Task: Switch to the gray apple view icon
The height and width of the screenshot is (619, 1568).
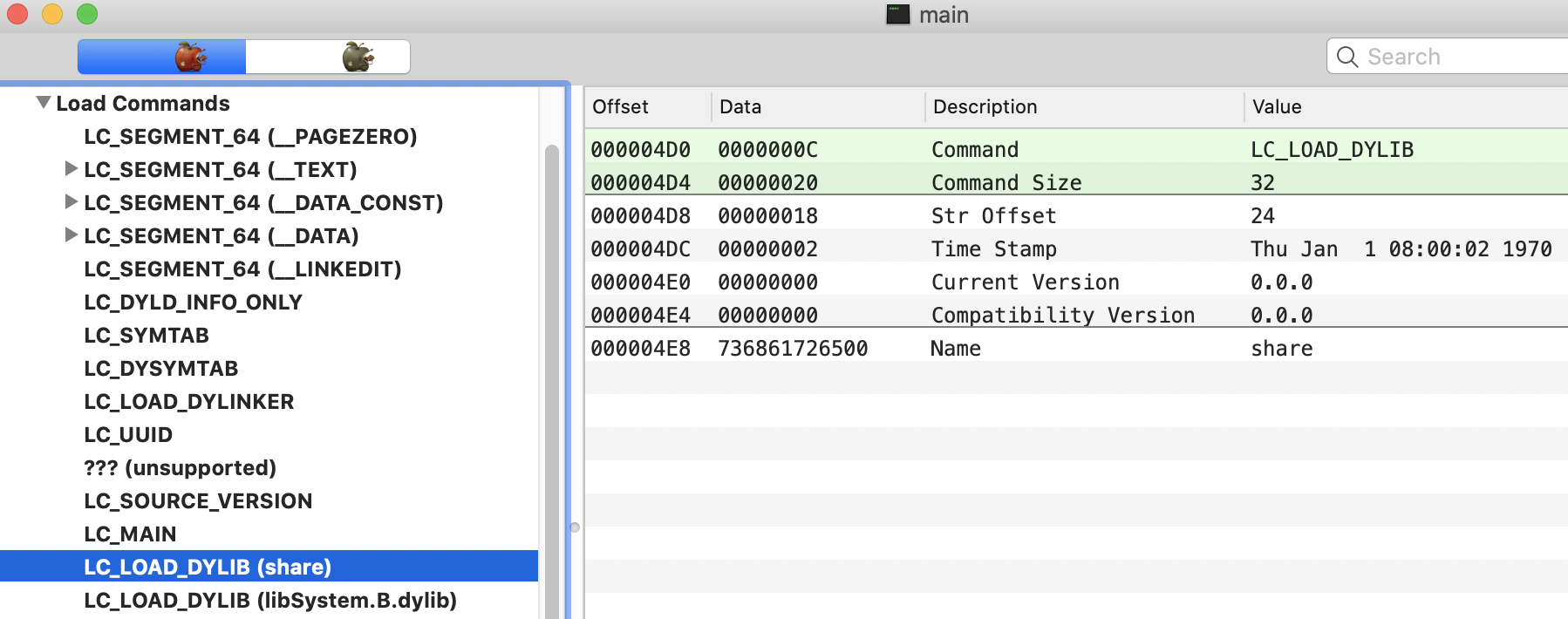Action: pyautogui.click(x=357, y=57)
